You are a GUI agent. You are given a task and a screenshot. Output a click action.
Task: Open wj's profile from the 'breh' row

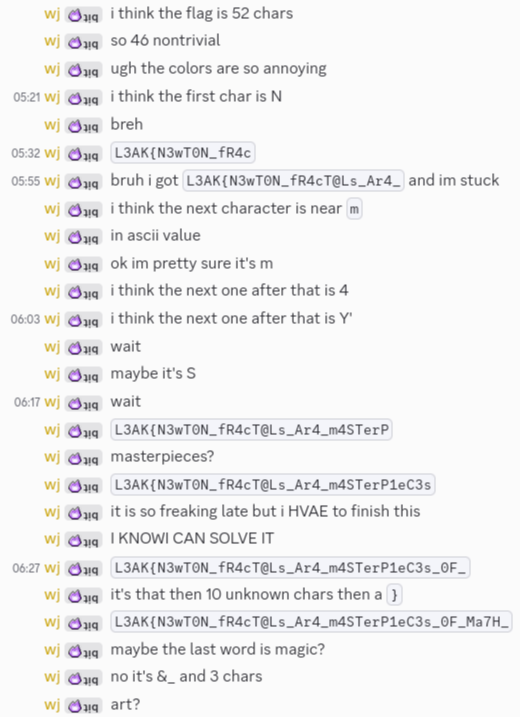(52, 124)
